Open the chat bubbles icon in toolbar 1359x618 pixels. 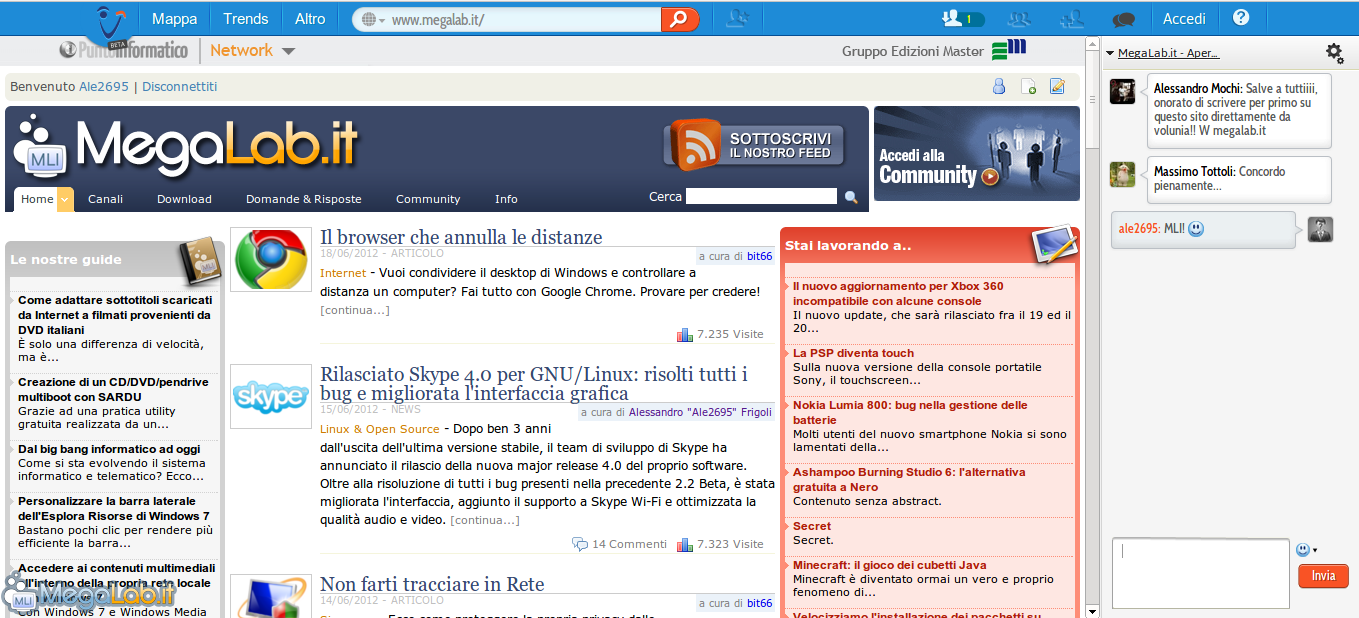1124,19
